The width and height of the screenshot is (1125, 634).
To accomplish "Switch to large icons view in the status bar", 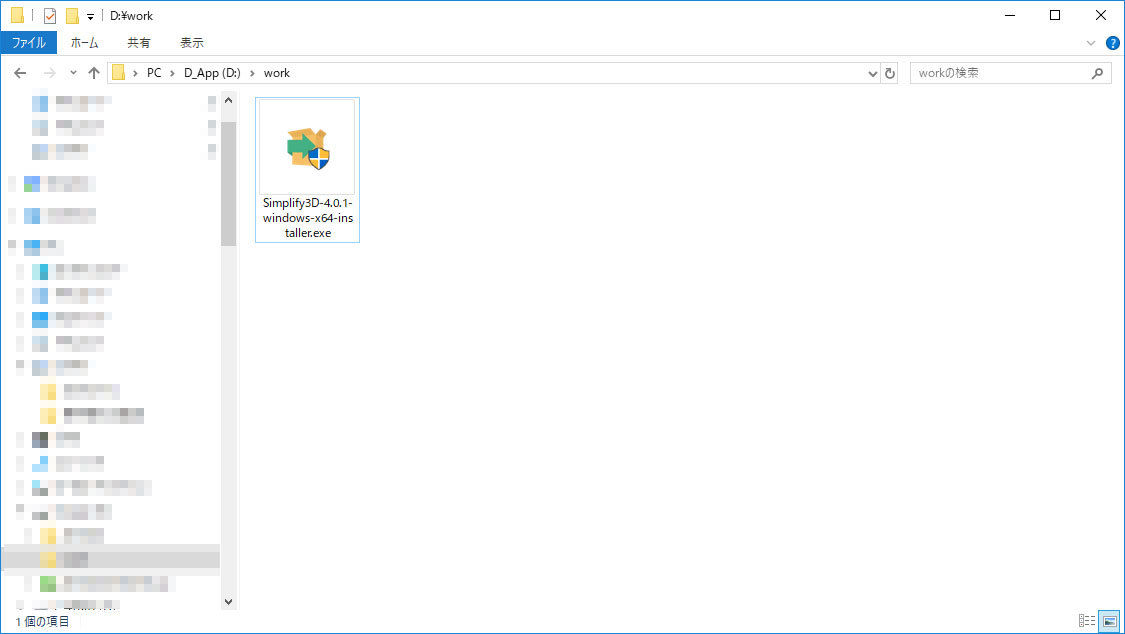I will (1108, 621).
